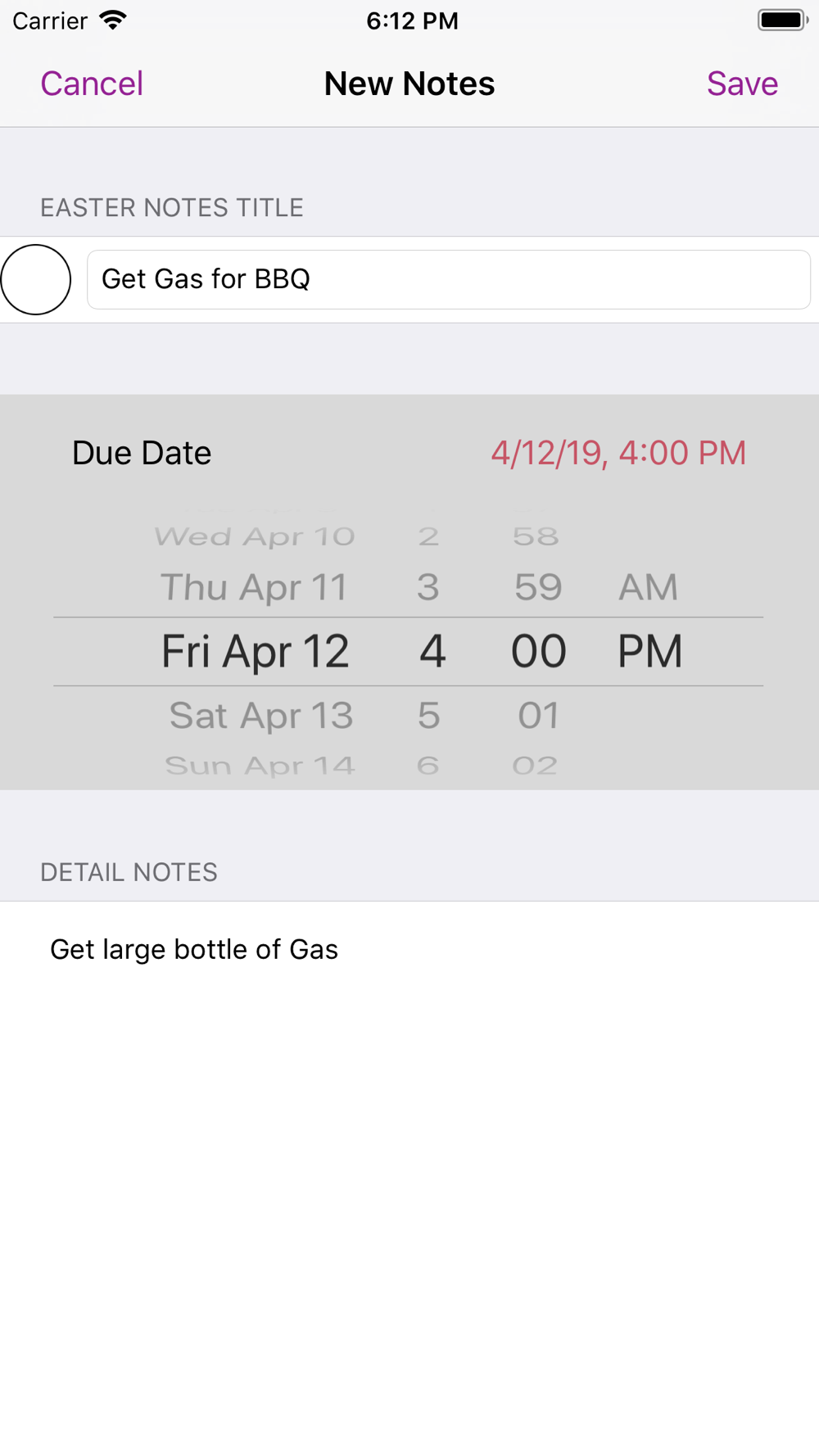Image resolution: width=819 pixels, height=1456 pixels.
Task: Tap PM in the time picker
Action: click(x=649, y=651)
